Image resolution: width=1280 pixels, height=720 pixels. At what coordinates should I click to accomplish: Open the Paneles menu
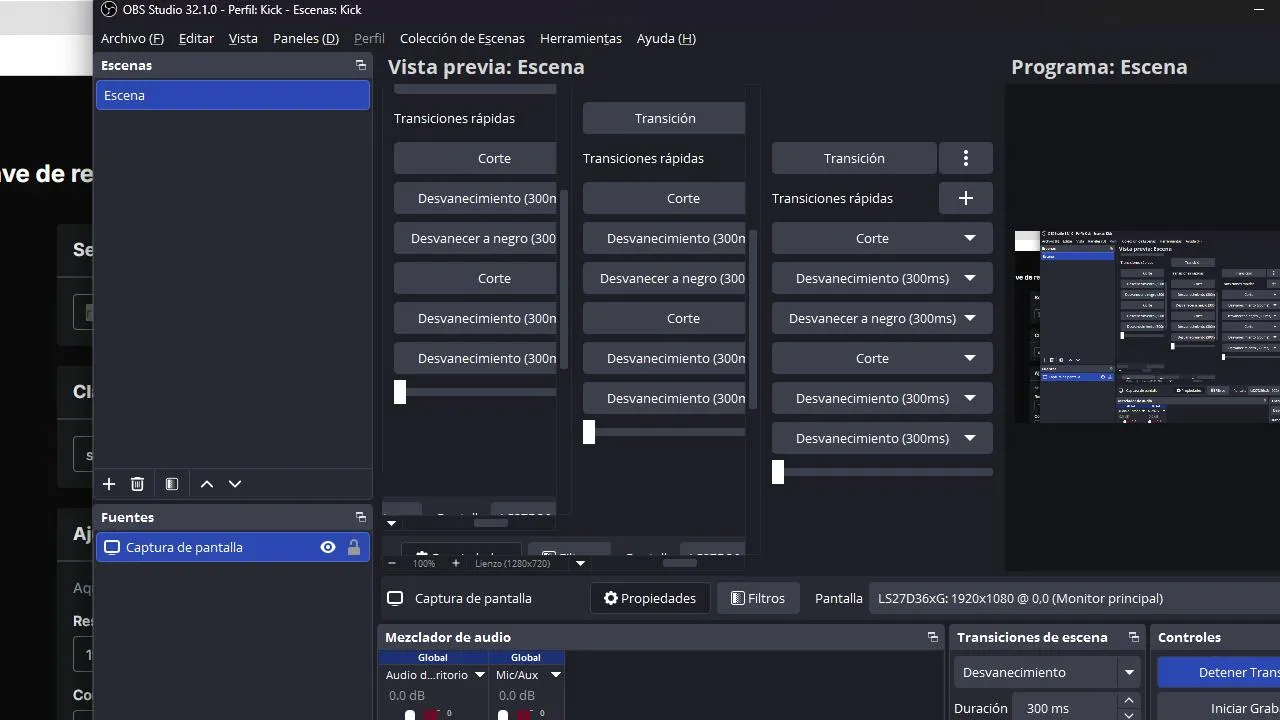click(306, 38)
